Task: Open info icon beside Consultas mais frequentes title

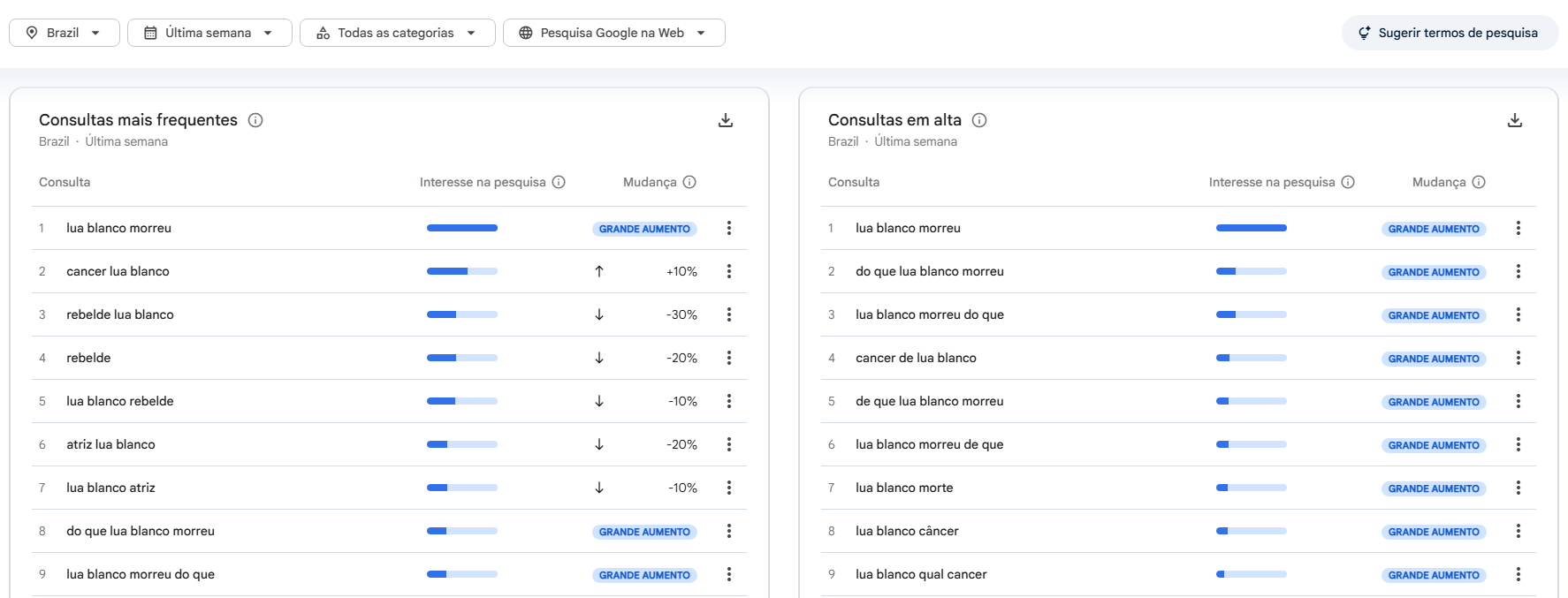Action: click(255, 120)
